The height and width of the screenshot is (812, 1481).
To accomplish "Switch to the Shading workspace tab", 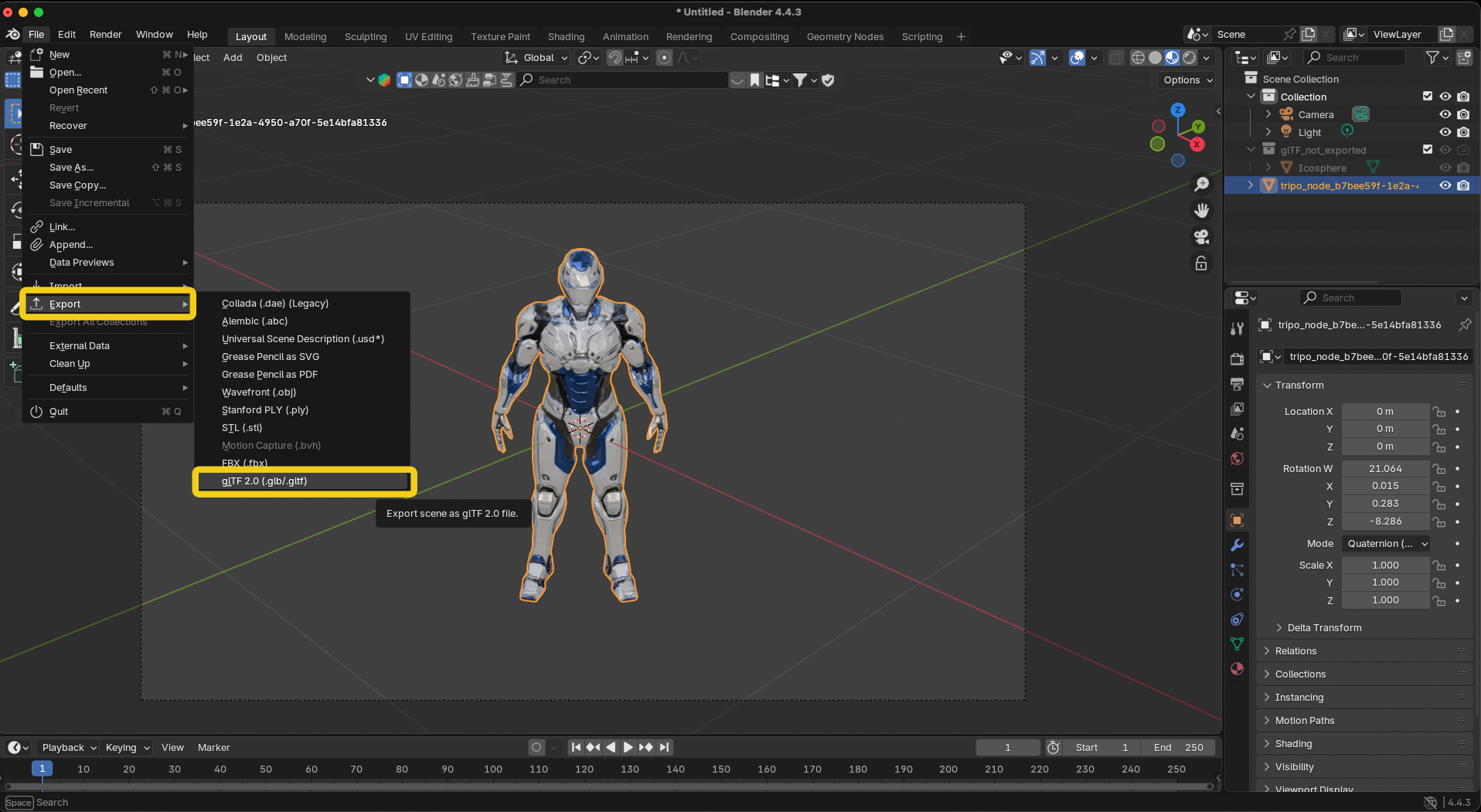I will tap(566, 36).
